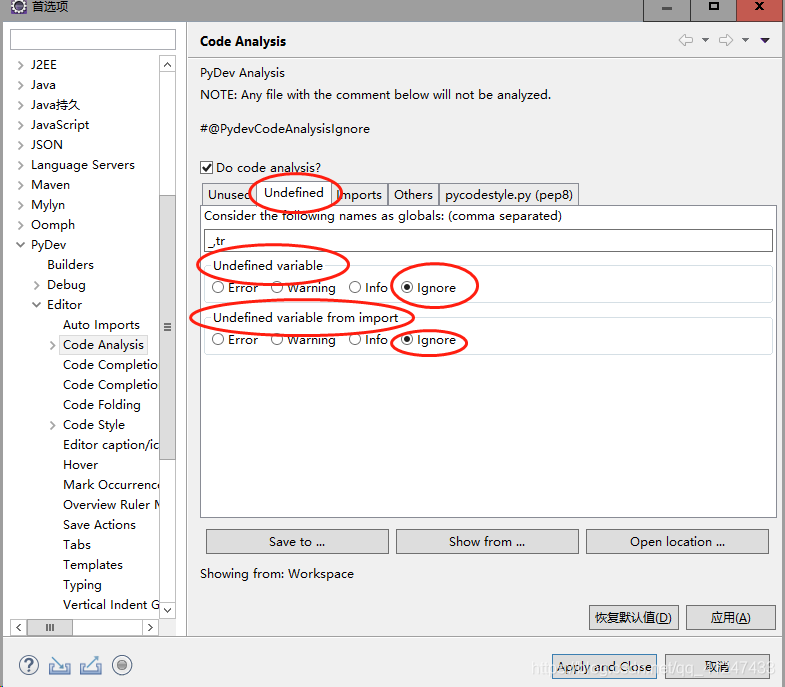Select Warning for Undefined variable from import
The image size is (785, 687).
277,339
